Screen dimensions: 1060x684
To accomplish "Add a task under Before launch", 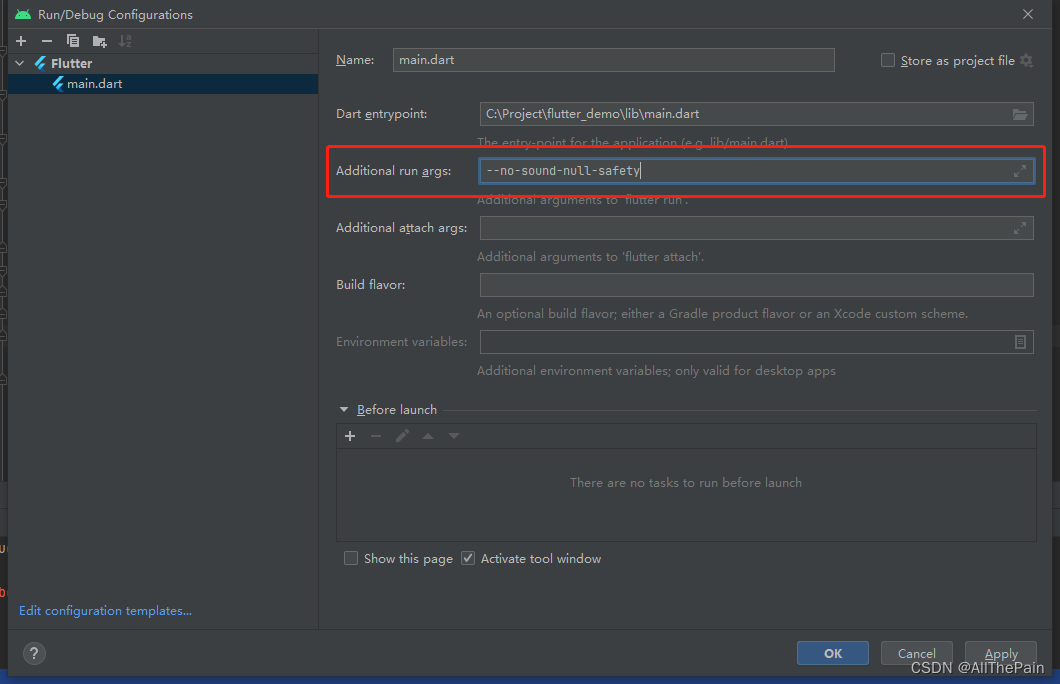I will (350, 436).
